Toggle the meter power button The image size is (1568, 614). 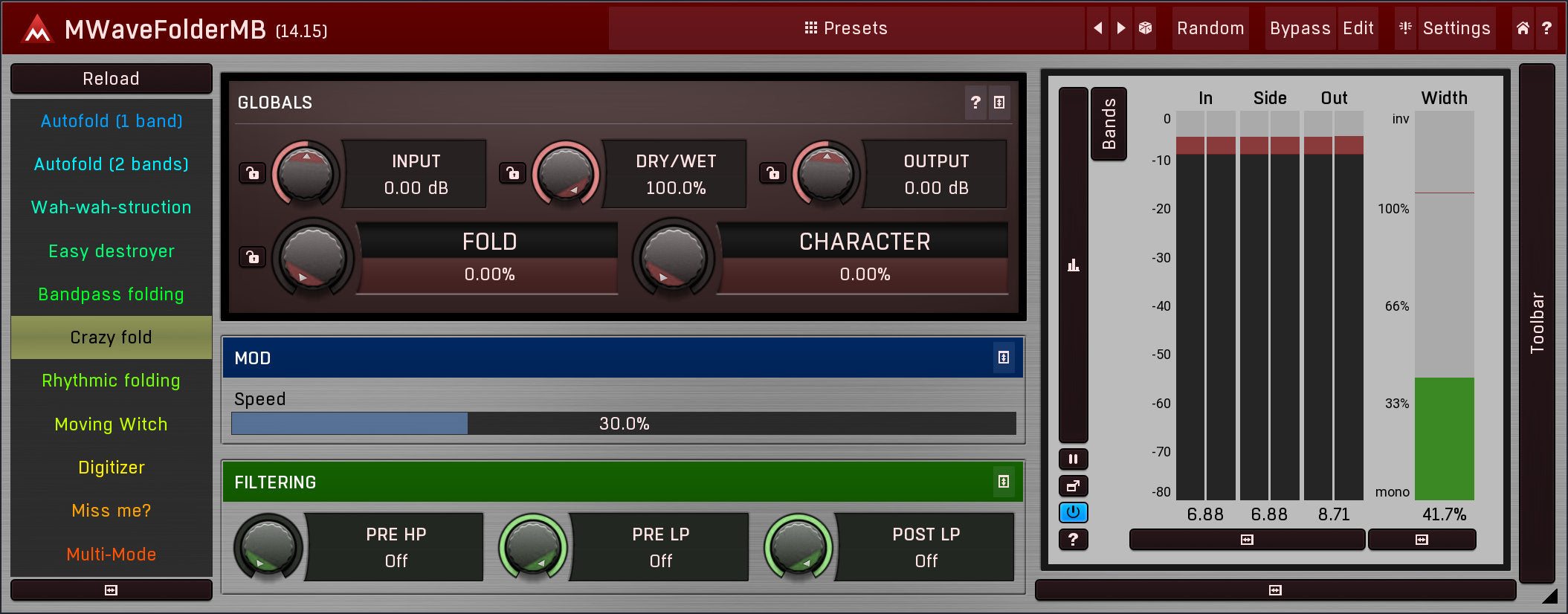1073,513
